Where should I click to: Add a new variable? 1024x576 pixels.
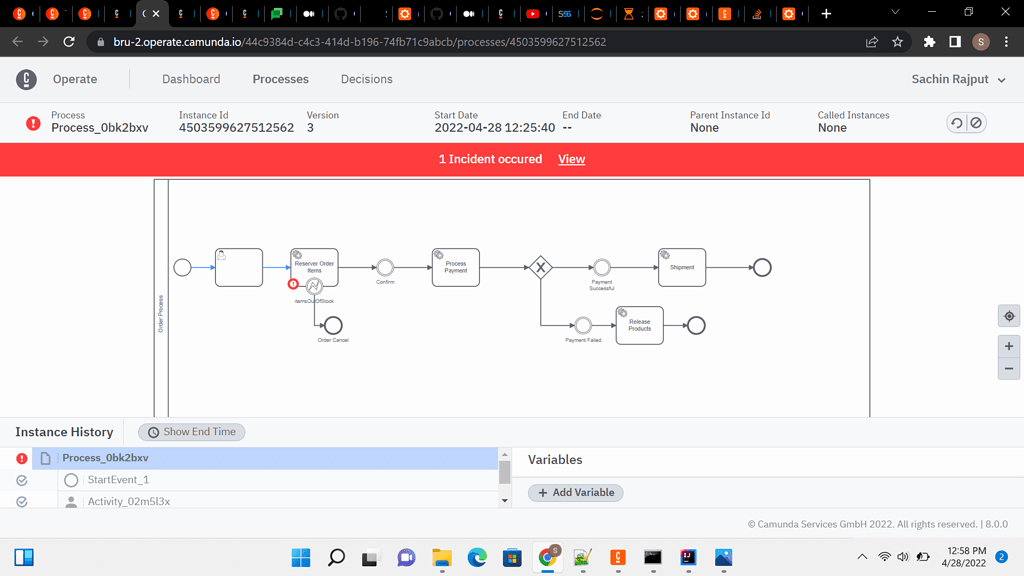pyautogui.click(x=576, y=492)
